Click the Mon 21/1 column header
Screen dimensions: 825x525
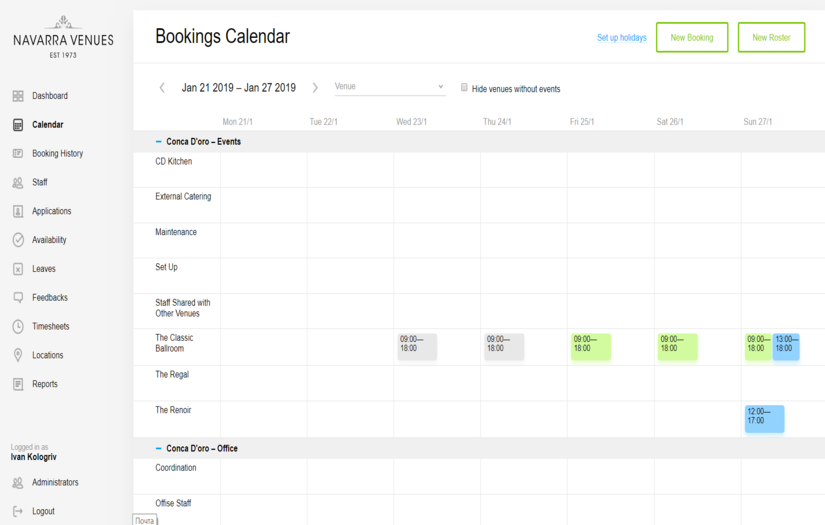tap(237, 122)
